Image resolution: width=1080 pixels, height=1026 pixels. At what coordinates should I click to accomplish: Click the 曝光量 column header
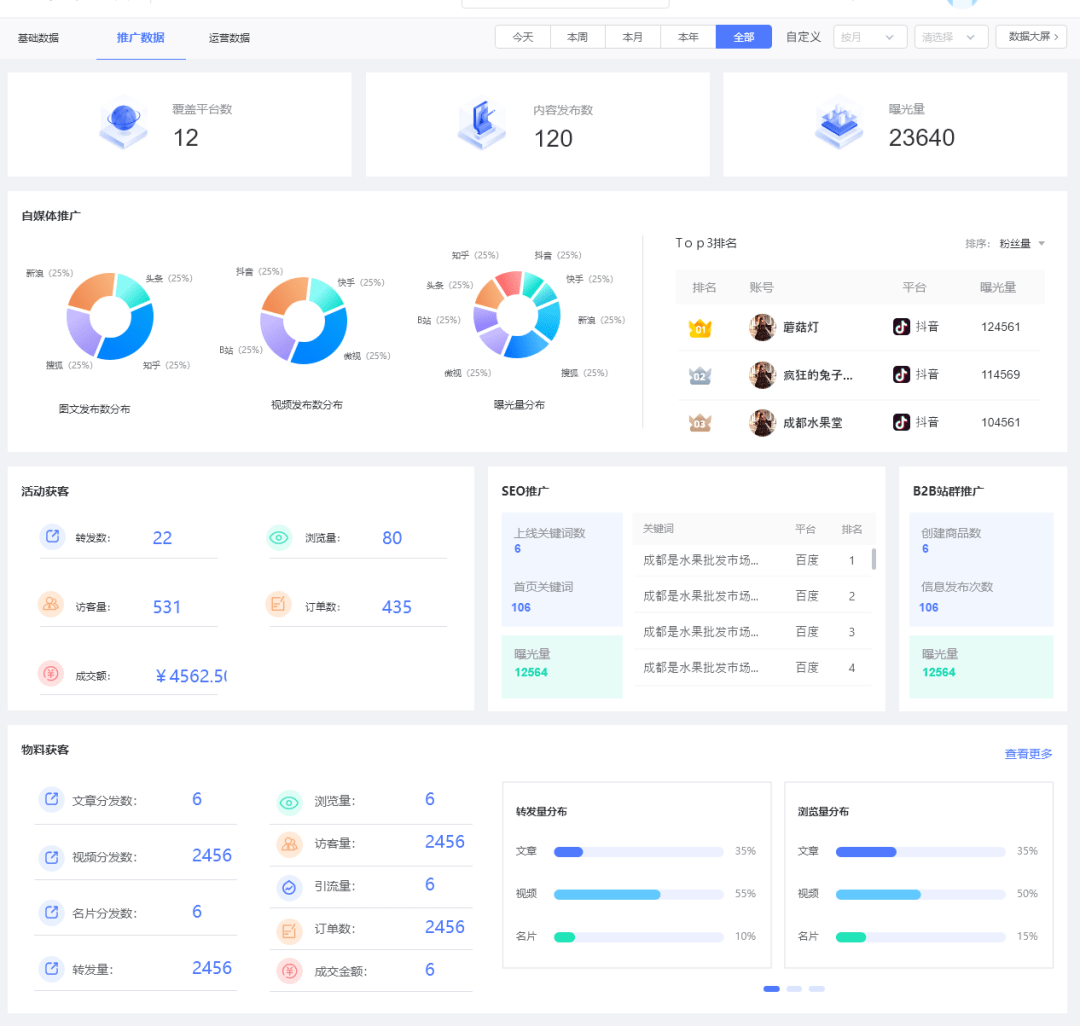997,288
